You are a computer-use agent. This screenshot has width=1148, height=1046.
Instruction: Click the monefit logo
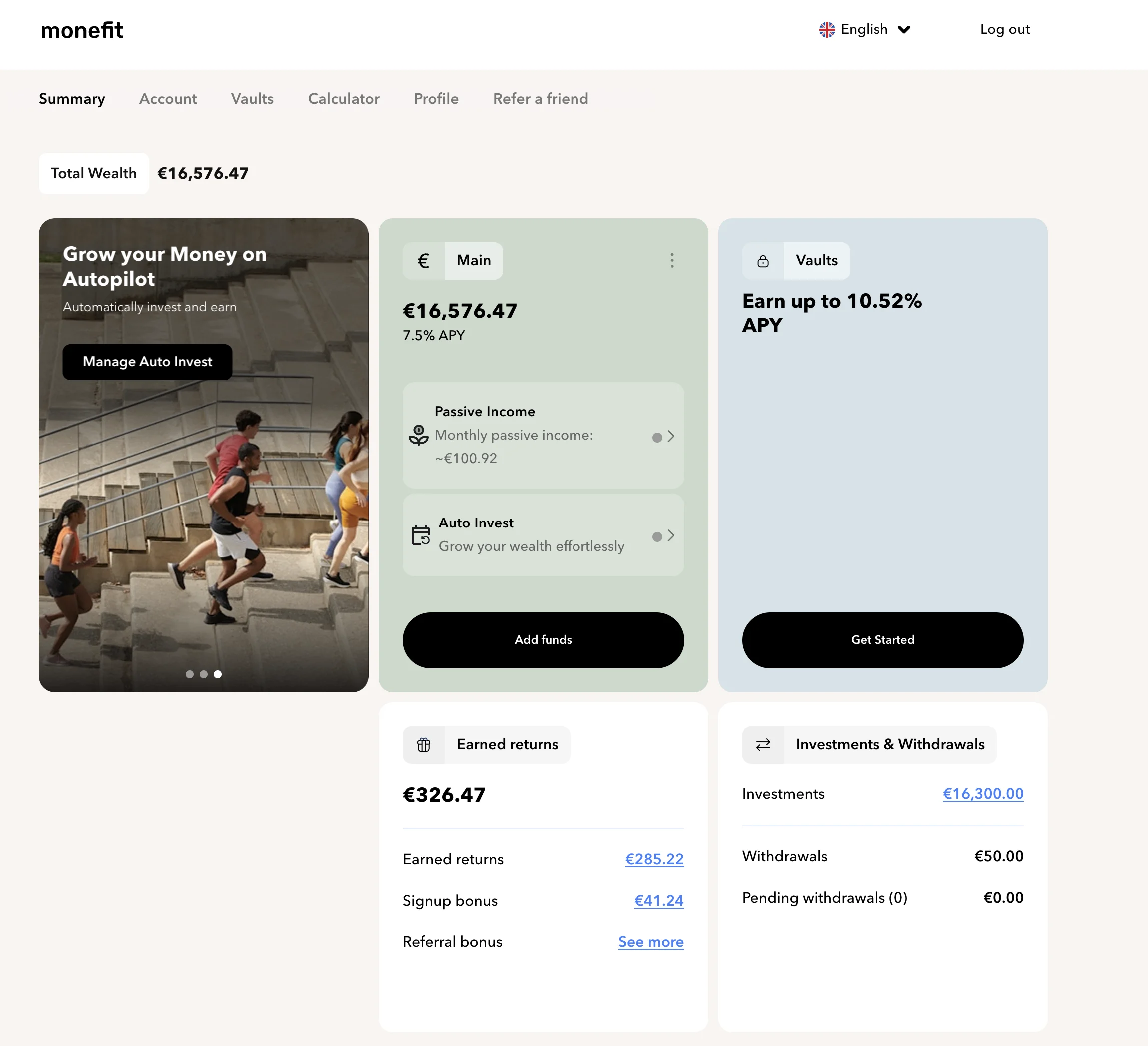[82, 30]
